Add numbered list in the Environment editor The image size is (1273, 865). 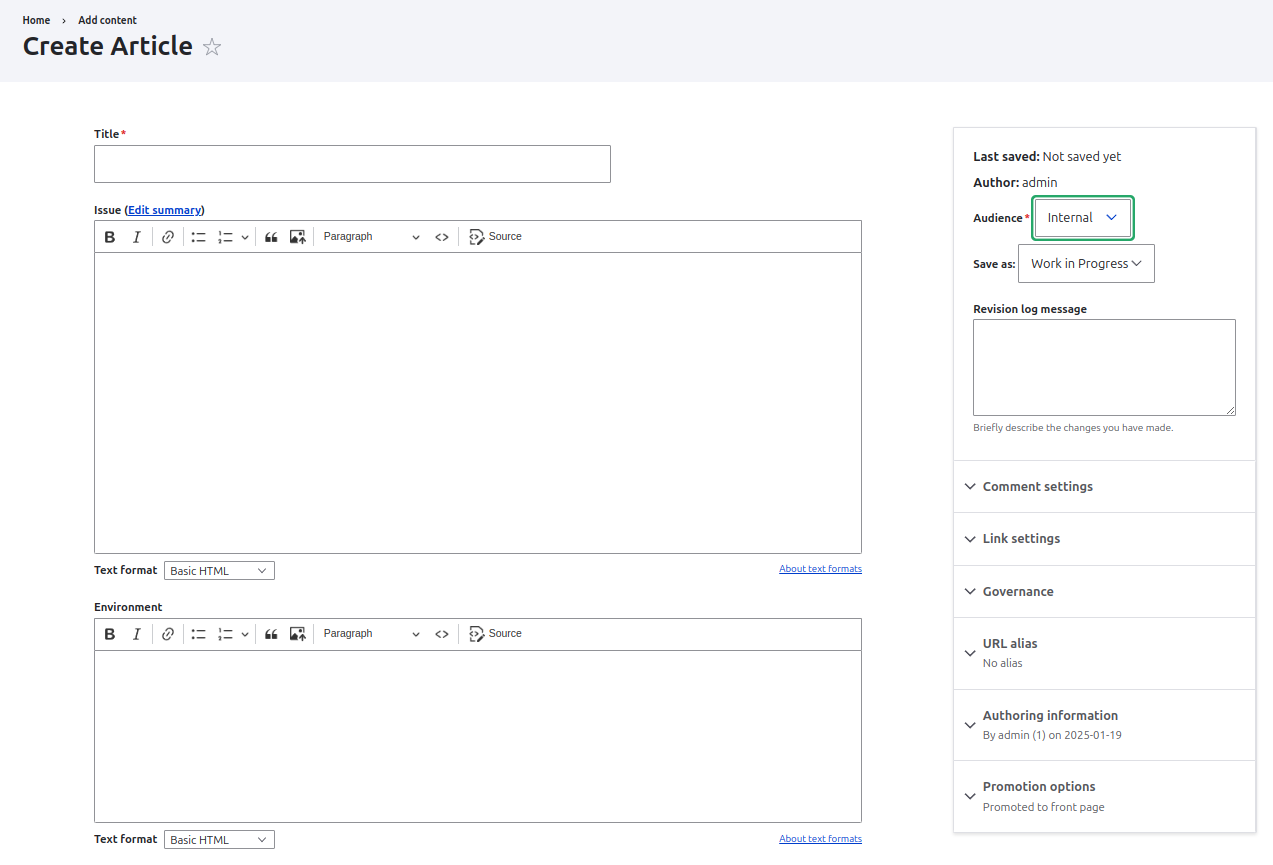pyautogui.click(x=225, y=634)
